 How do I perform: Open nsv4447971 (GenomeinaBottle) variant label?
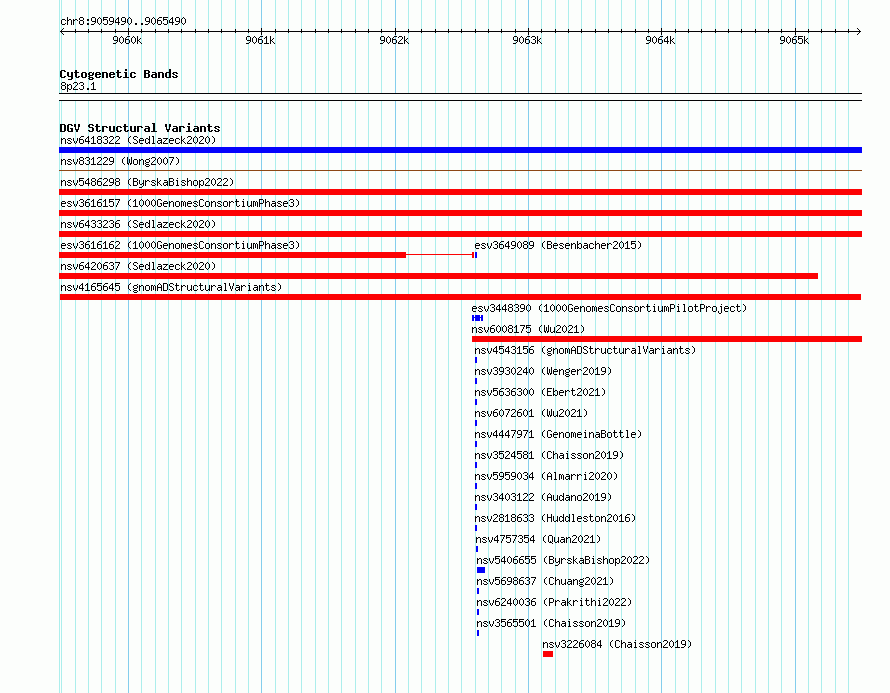[558, 434]
